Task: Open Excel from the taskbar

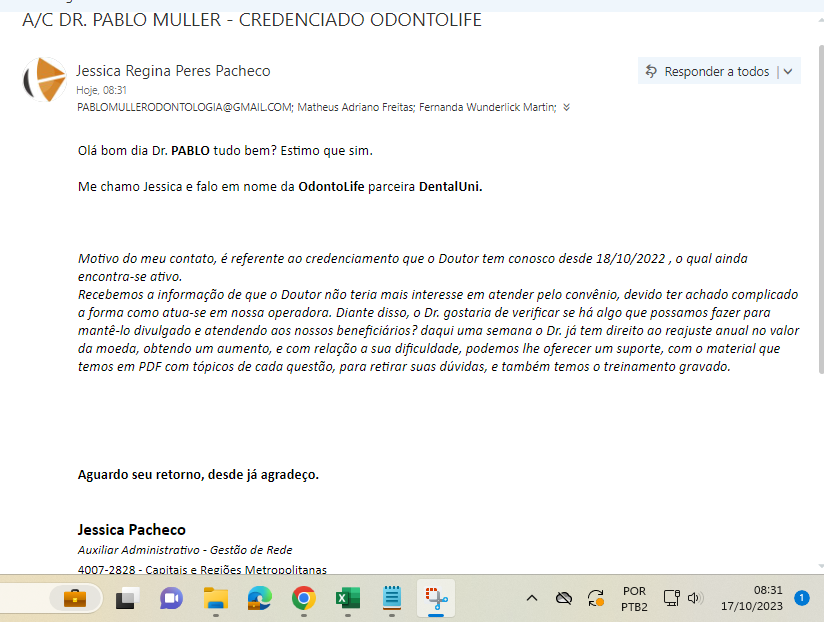Action: tap(348, 598)
